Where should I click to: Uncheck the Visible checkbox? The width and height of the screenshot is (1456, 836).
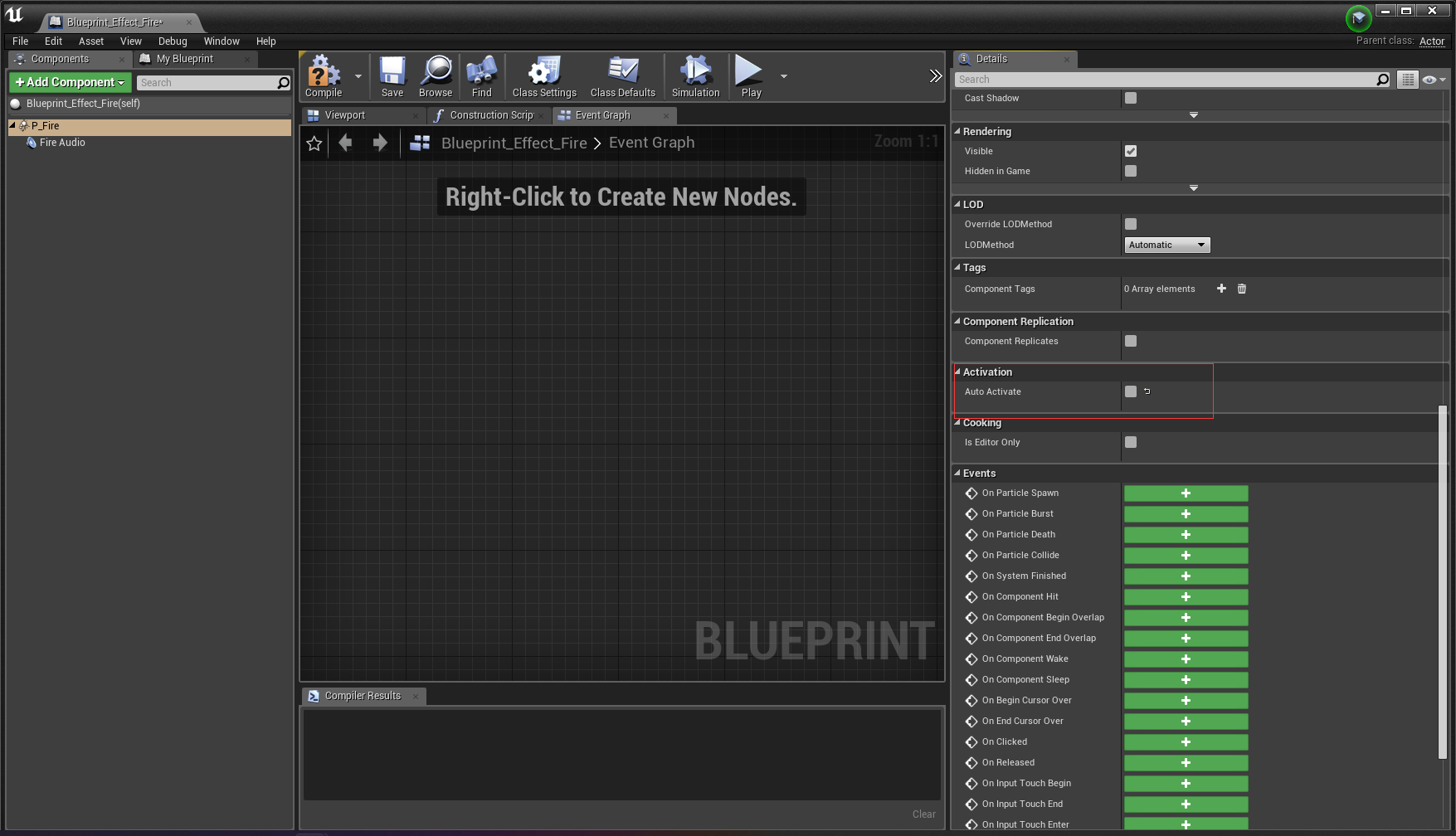point(1131,151)
